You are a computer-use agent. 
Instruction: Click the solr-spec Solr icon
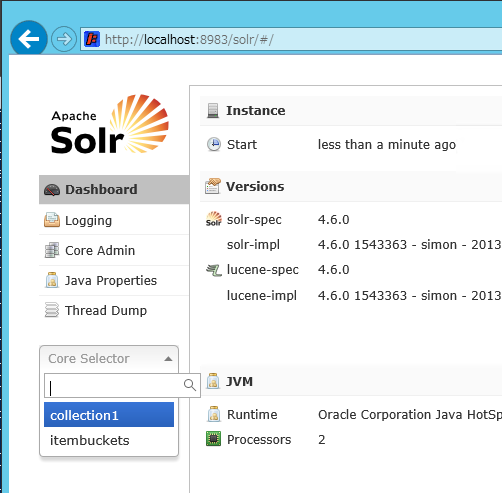213,219
